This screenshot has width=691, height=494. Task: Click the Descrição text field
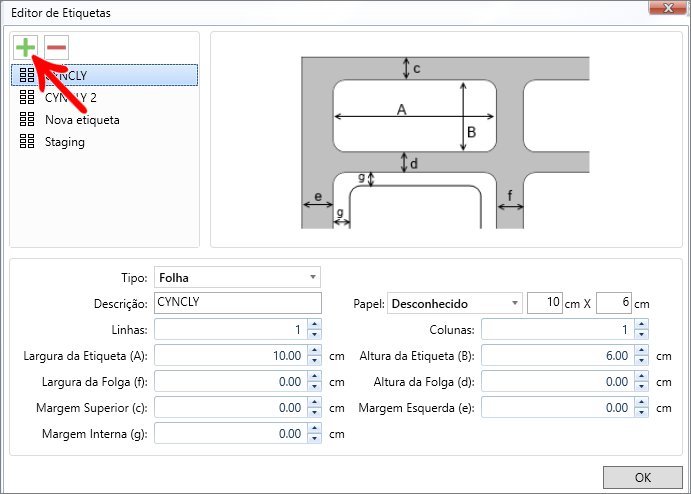coord(237,303)
